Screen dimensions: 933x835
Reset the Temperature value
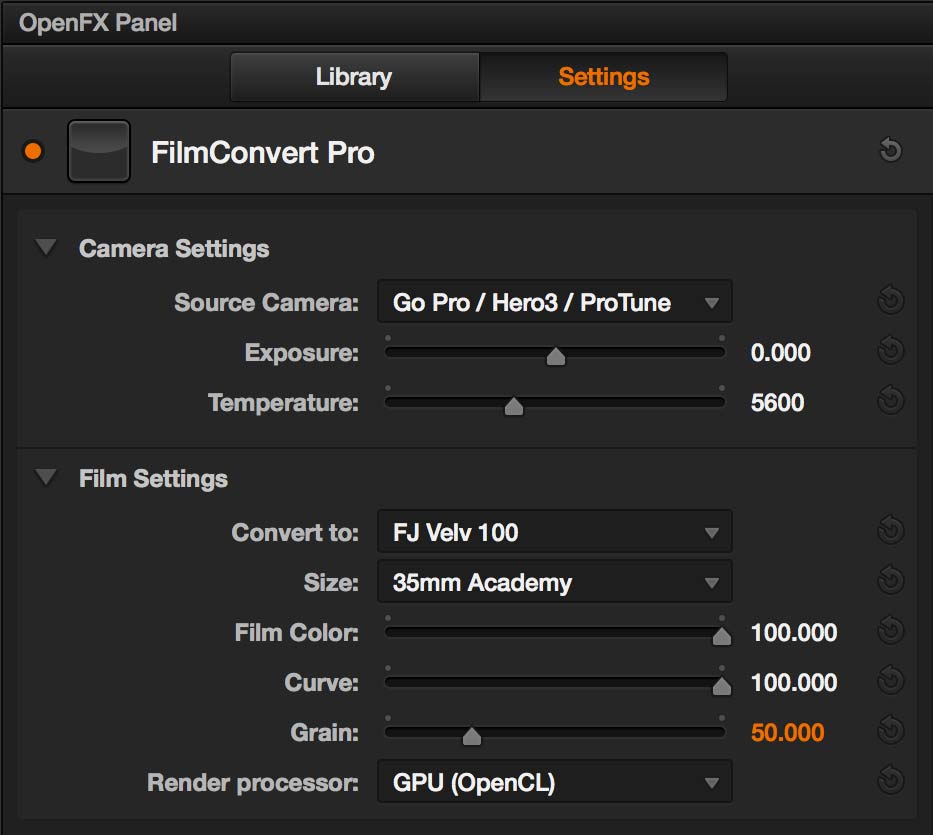[891, 400]
